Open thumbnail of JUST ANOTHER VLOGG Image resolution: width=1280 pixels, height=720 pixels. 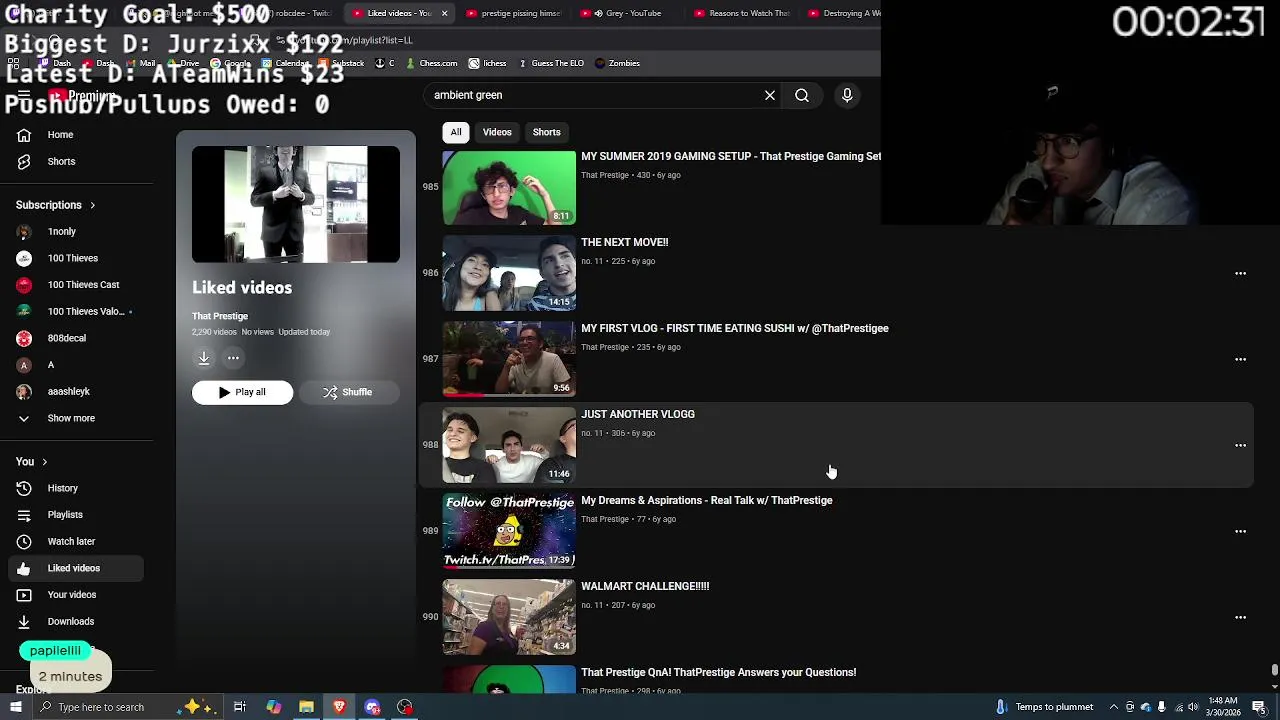[509, 445]
